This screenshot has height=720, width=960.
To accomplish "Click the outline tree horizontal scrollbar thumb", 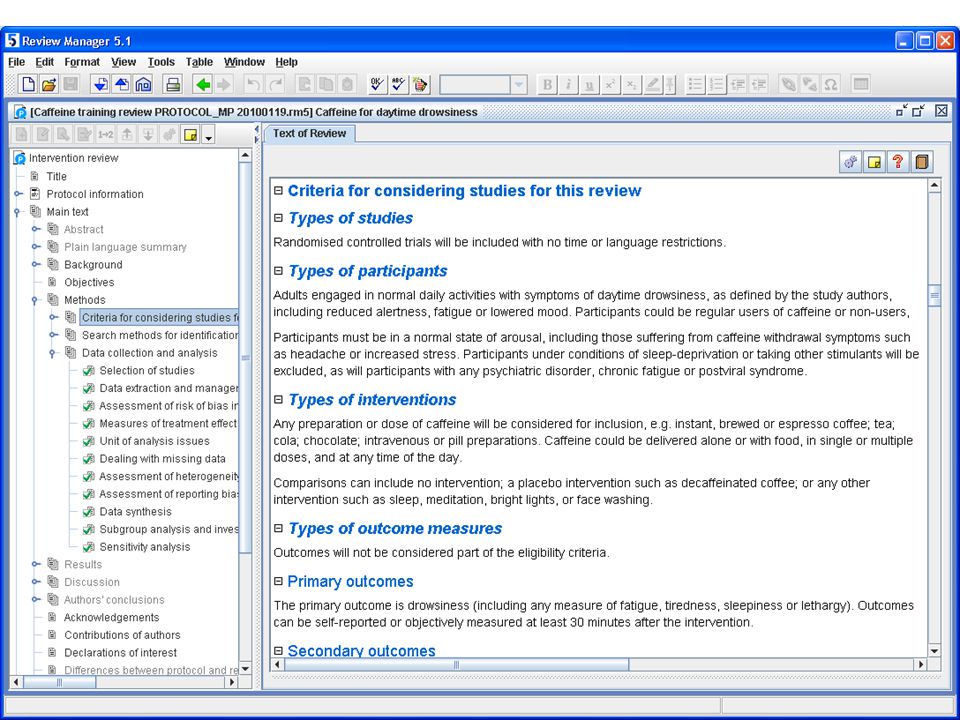I will point(59,682).
